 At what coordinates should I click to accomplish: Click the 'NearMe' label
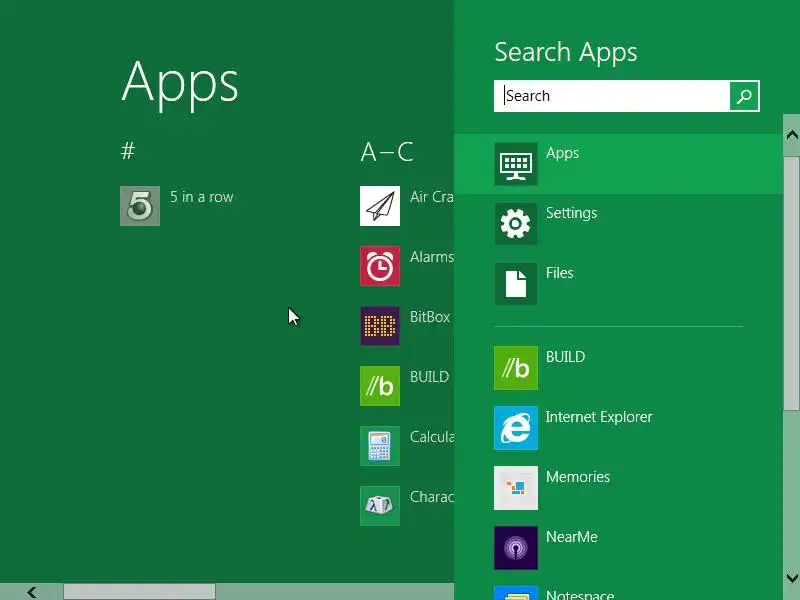[x=572, y=537]
